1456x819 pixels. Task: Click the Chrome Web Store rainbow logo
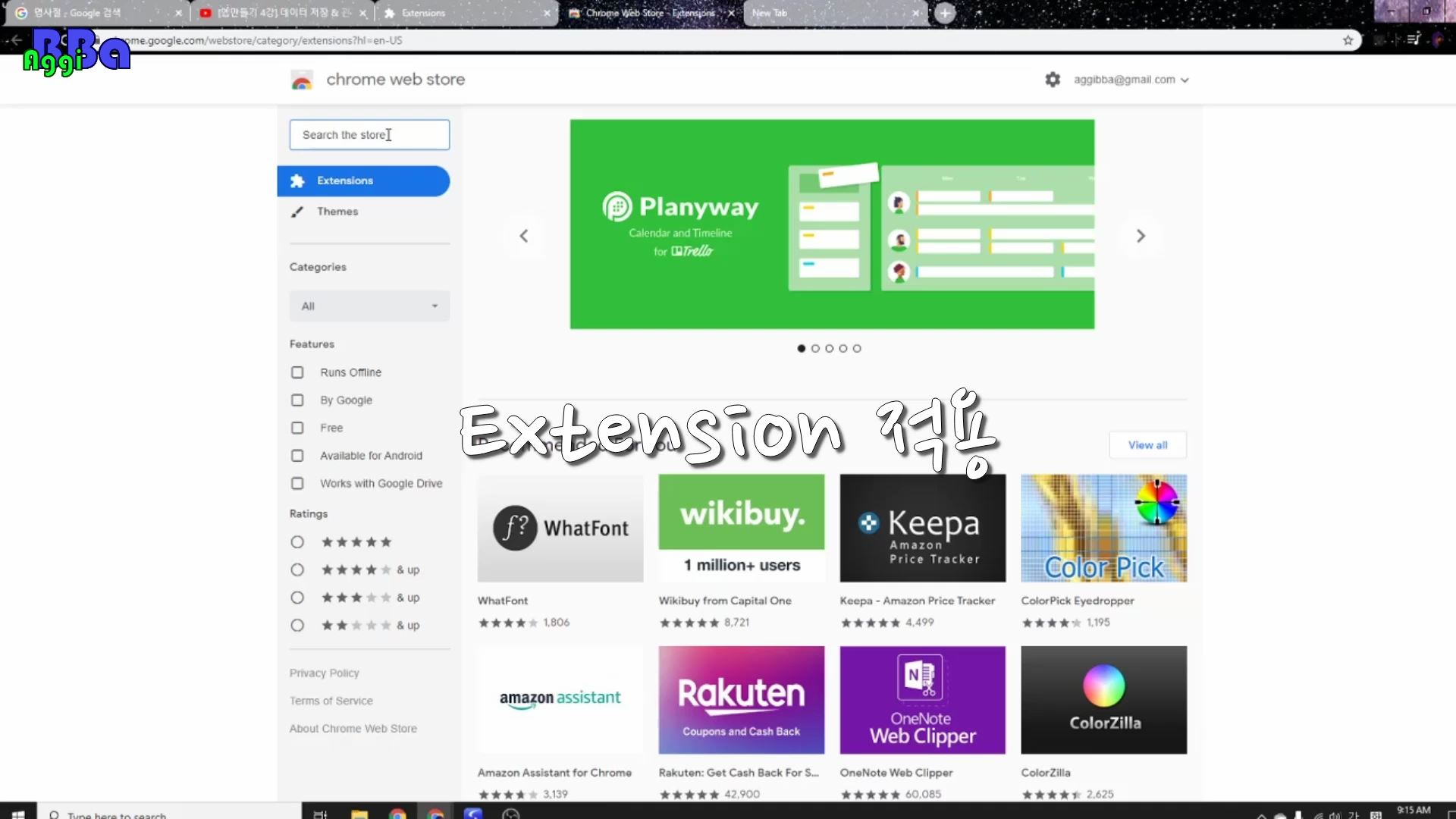(x=302, y=80)
